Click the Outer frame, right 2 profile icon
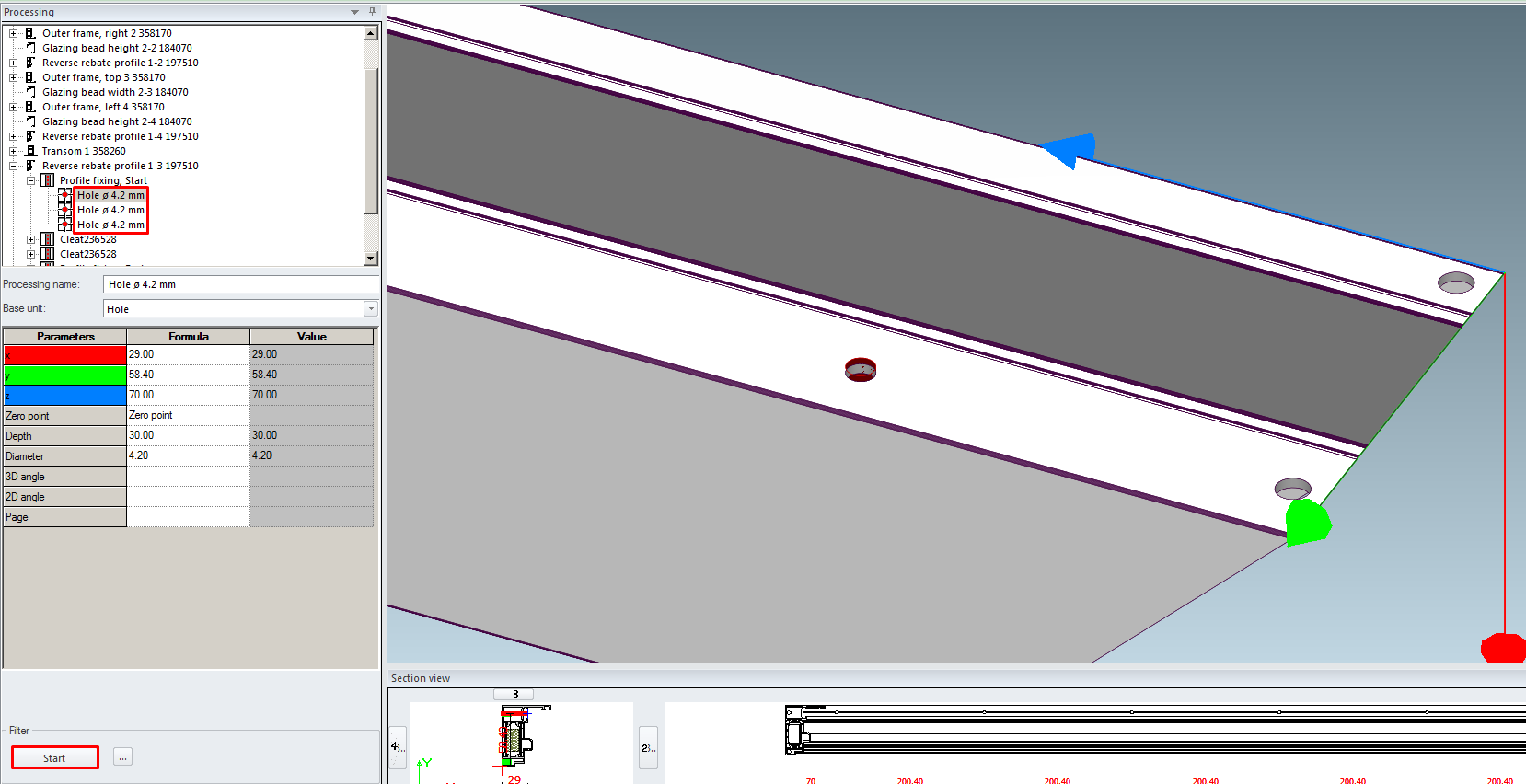Image resolution: width=1526 pixels, height=784 pixels. 30,33
